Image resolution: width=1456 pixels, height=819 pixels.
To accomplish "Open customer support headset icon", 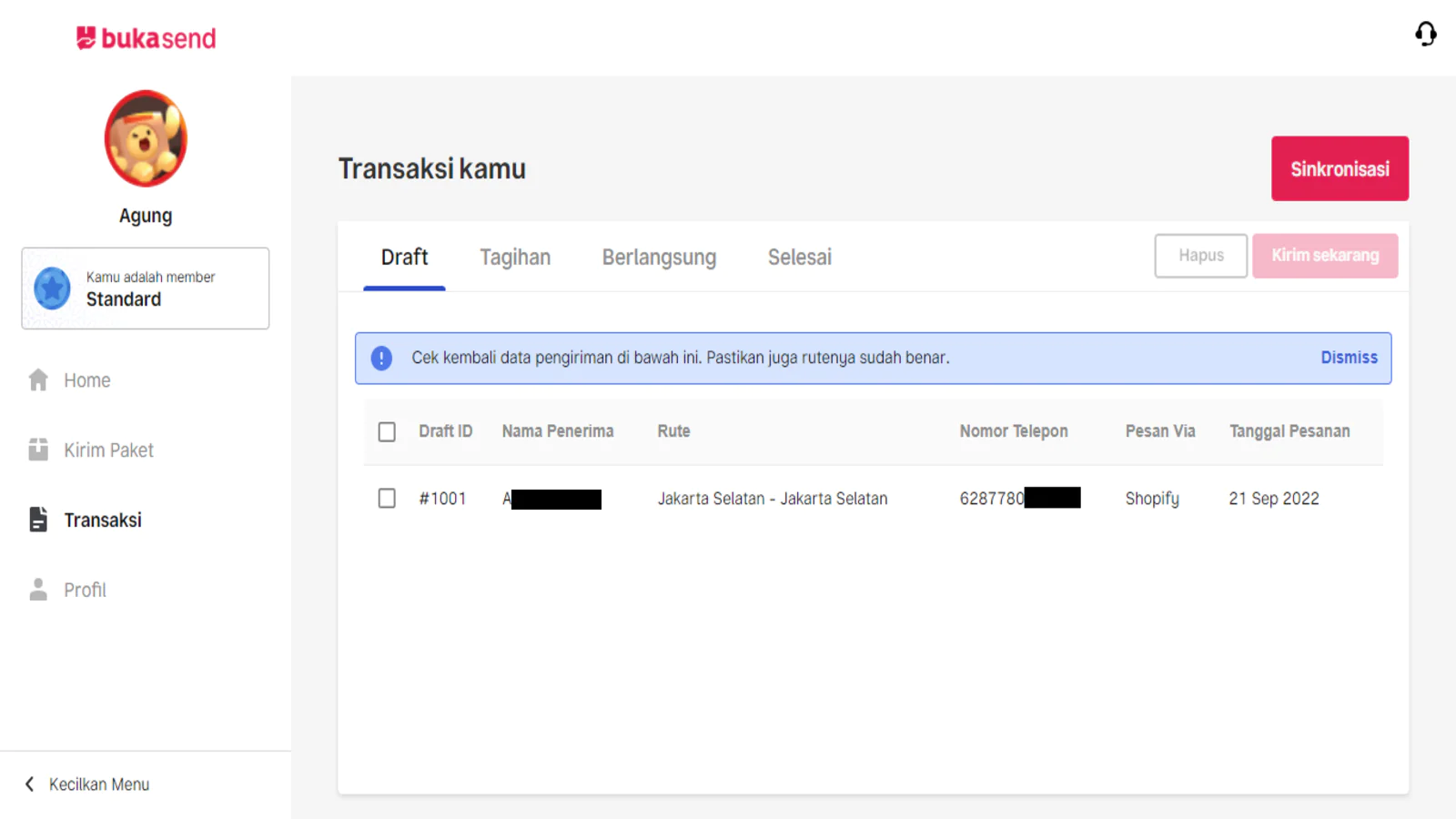I will pos(1425,34).
